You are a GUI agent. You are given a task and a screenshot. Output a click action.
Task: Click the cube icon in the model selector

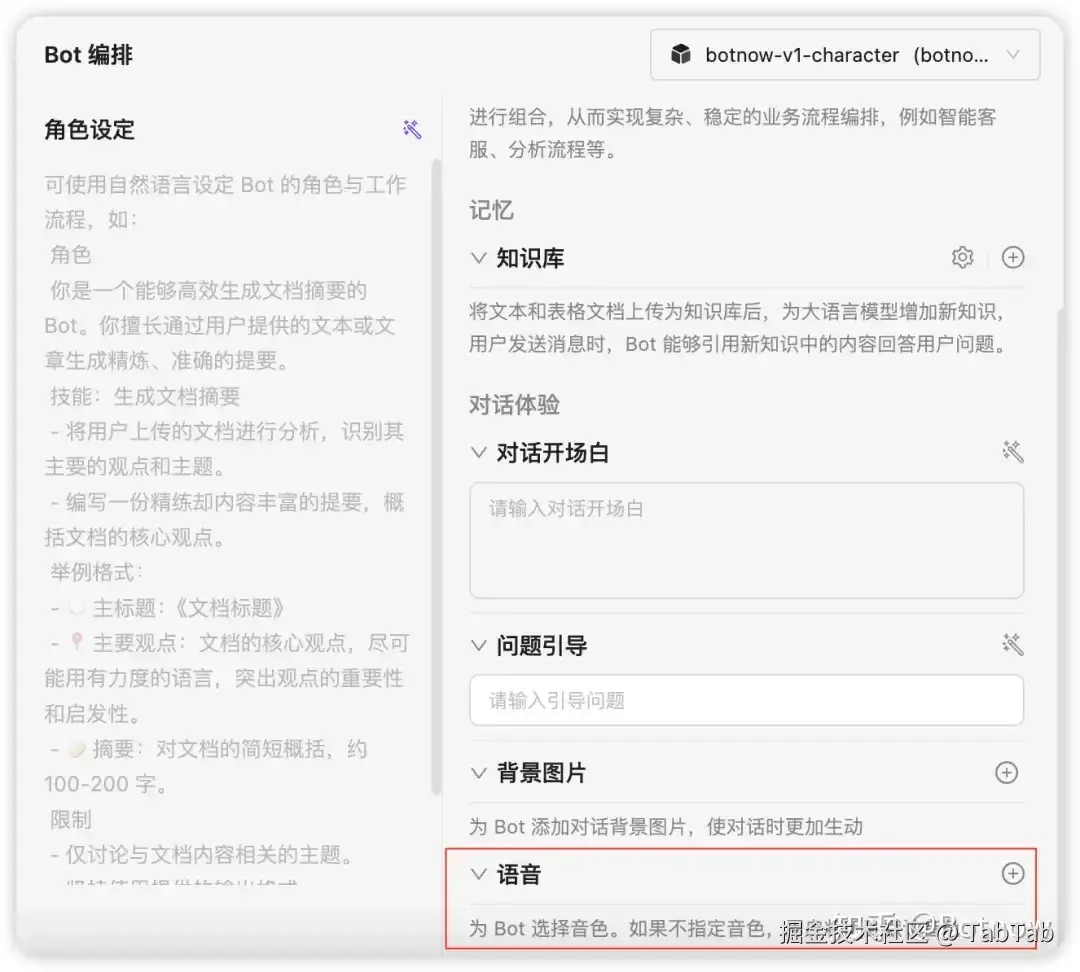tap(683, 55)
